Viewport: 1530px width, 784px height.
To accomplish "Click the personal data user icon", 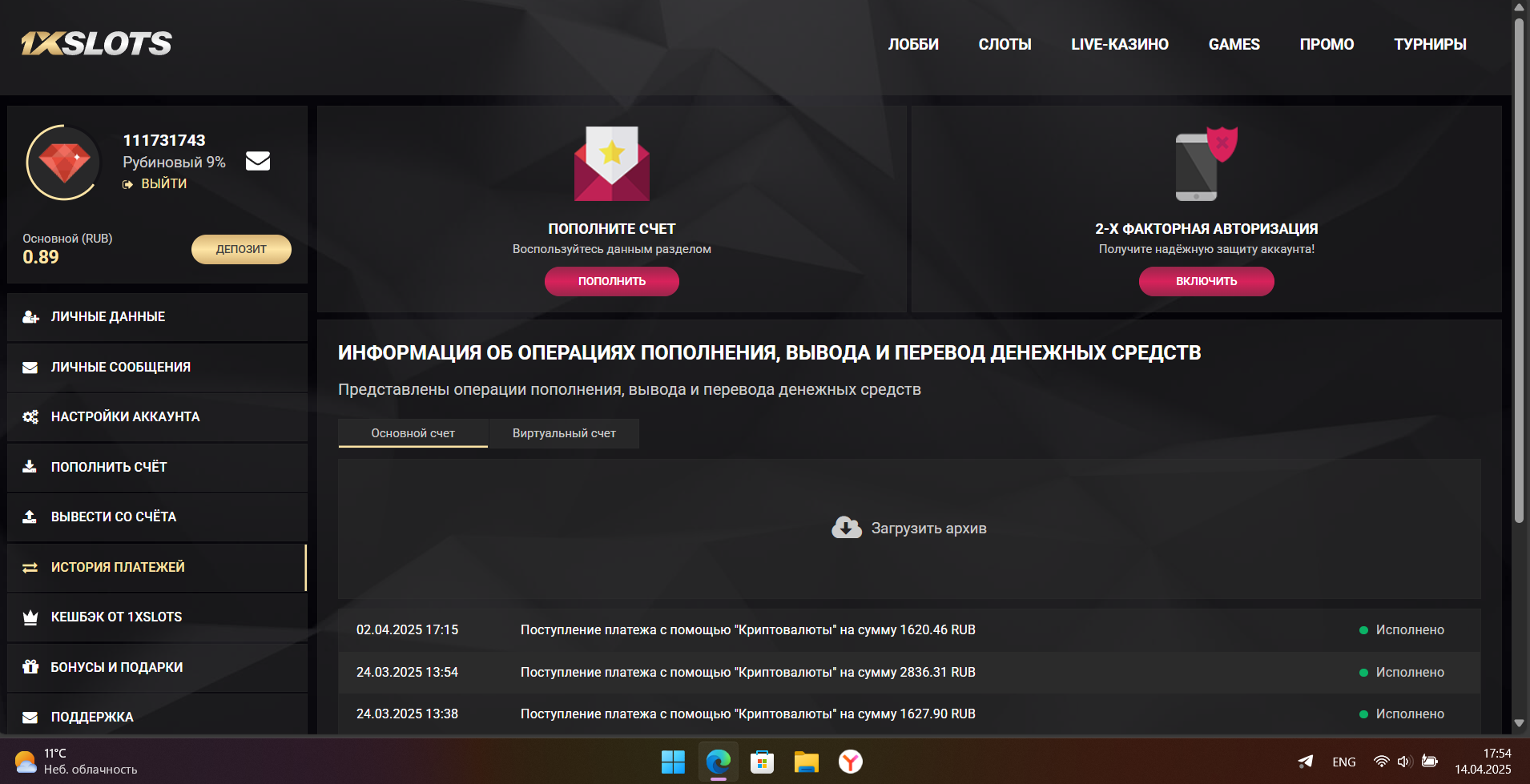I will (30, 317).
